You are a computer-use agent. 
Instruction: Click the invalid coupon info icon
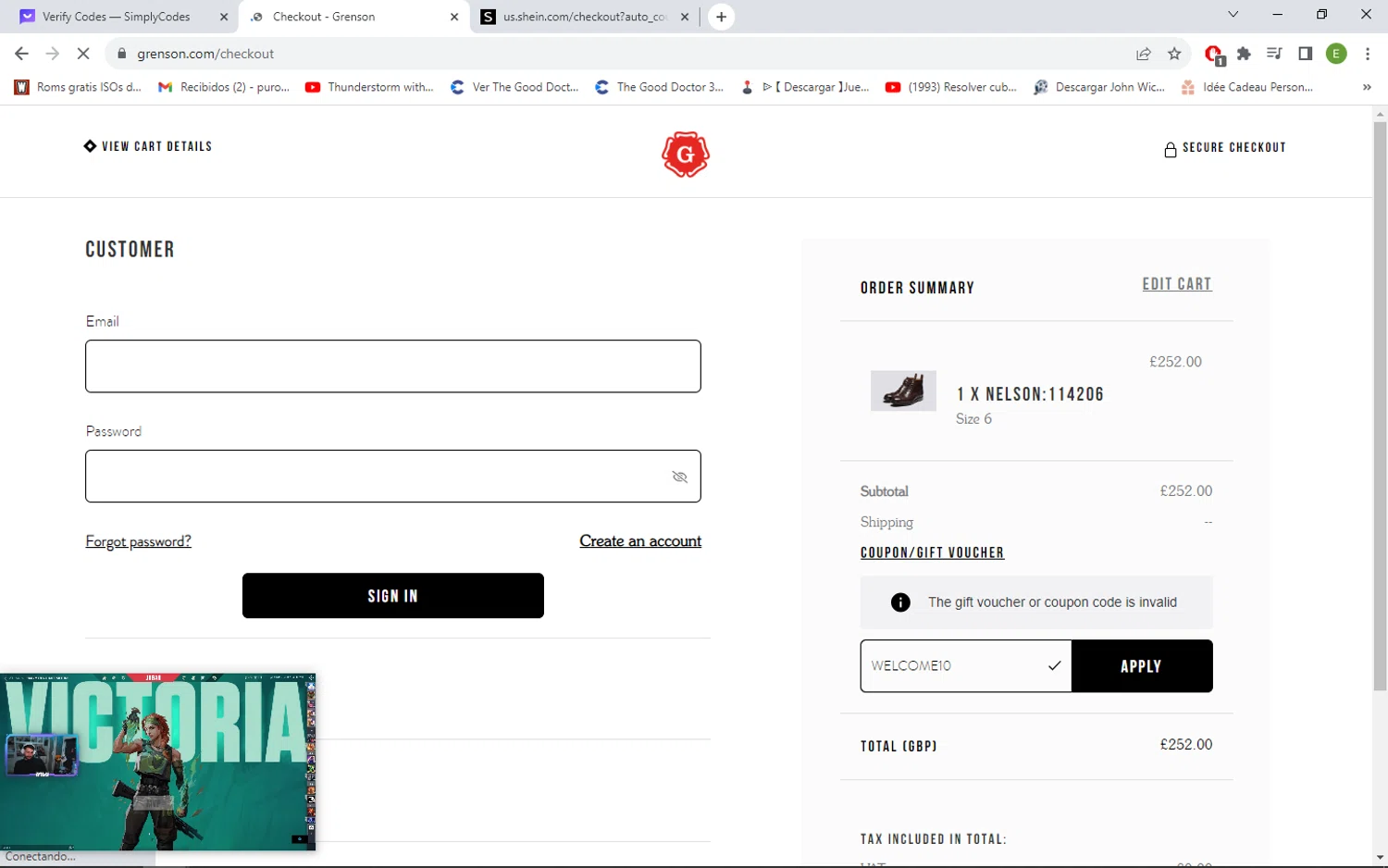coord(900,602)
